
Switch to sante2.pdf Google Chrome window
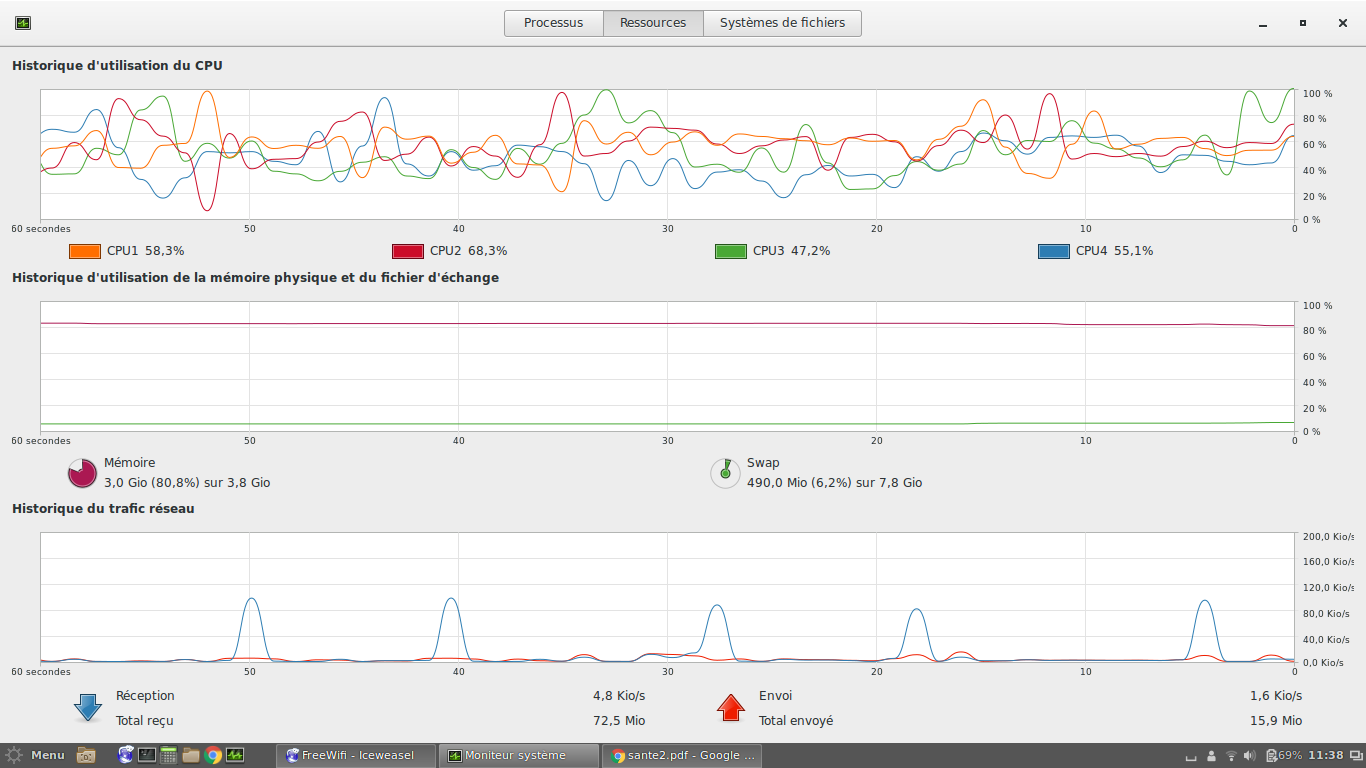point(682,755)
